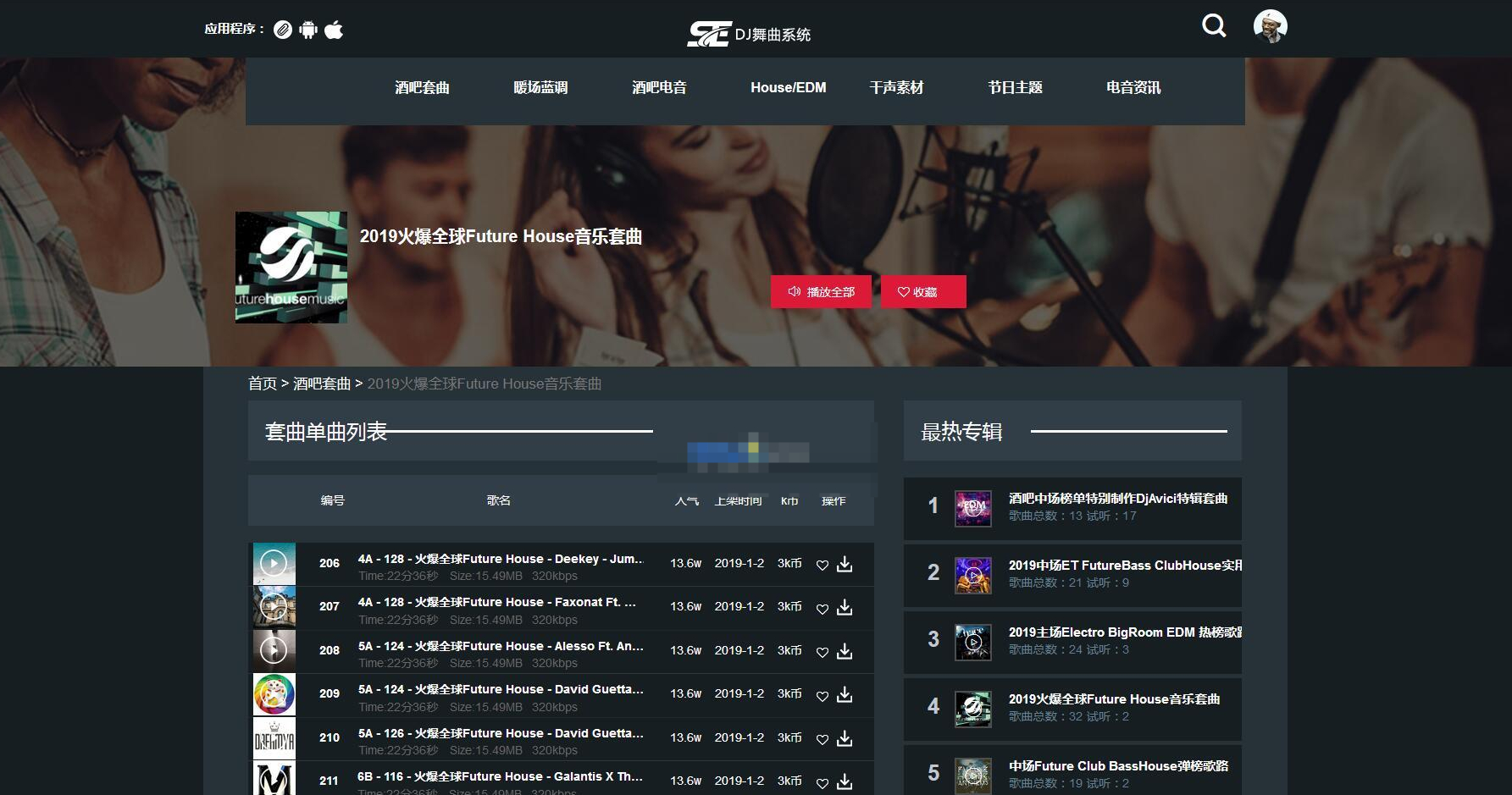Select House/EDM in navigation bar
Viewport: 1512px width, 795px height.
pyautogui.click(x=788, y=87)
